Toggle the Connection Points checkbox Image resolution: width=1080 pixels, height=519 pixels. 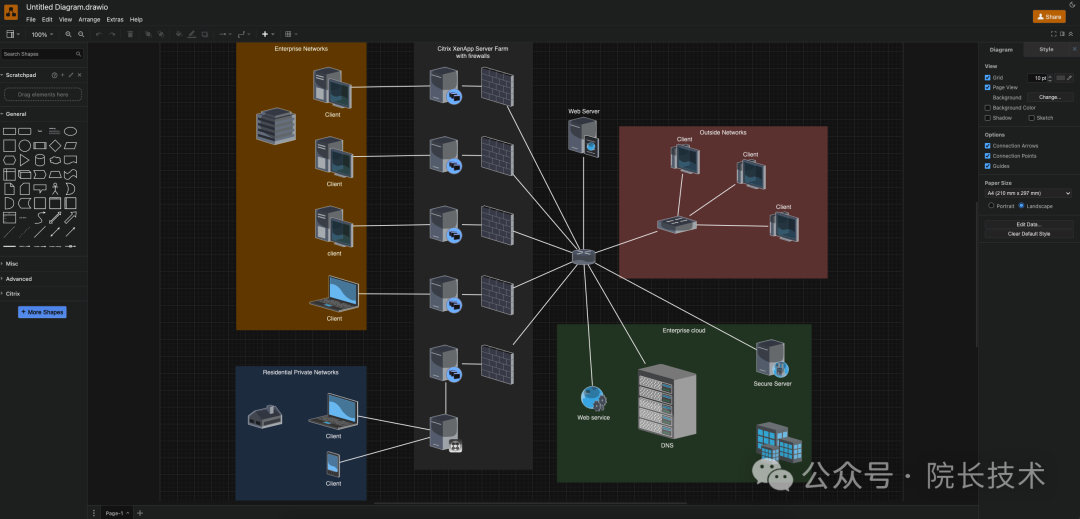pyautogui.click(x=988, y=156)
